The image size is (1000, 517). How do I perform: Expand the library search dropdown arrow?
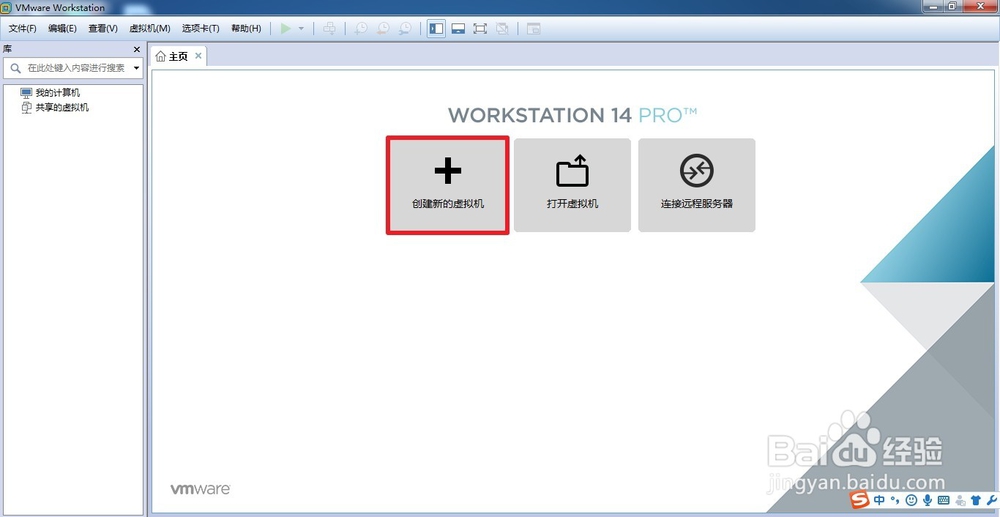[136, 68]
